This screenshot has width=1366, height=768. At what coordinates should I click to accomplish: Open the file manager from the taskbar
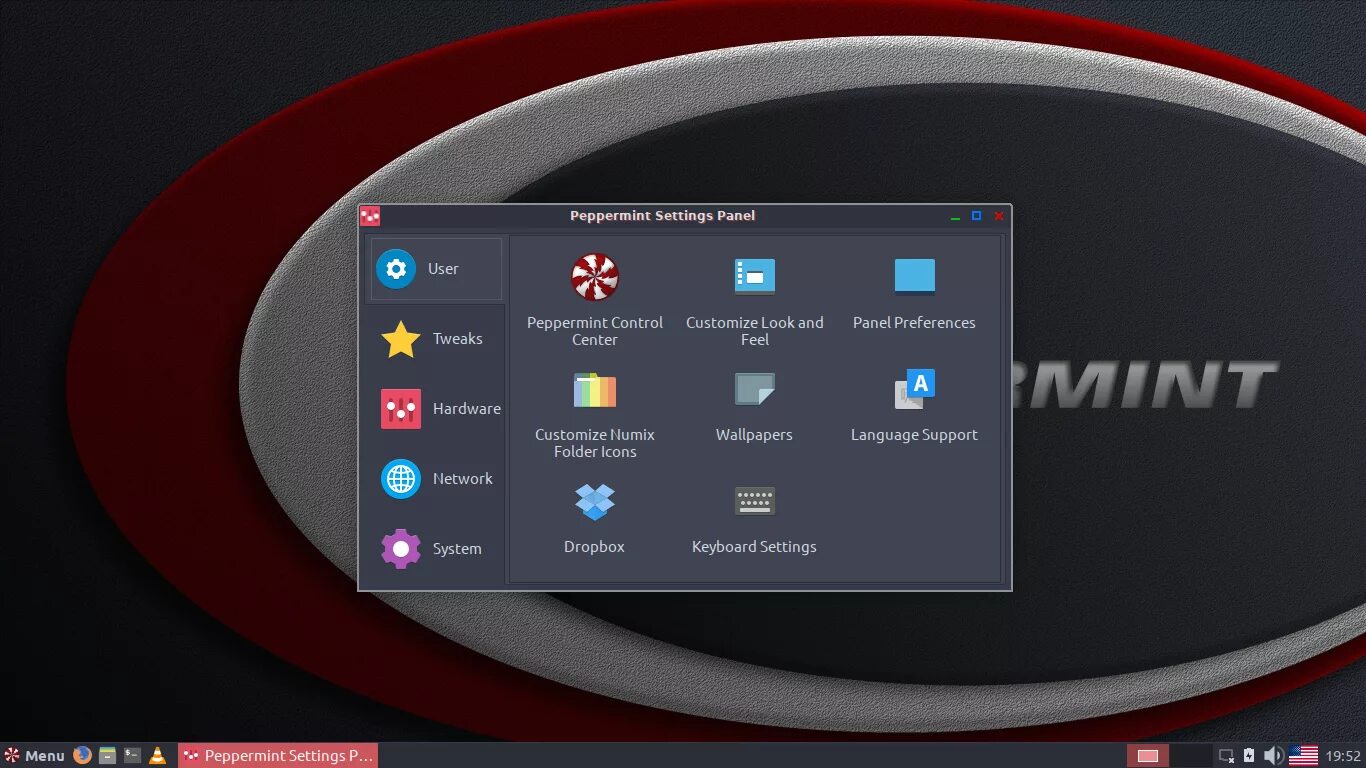coord(106,755)
